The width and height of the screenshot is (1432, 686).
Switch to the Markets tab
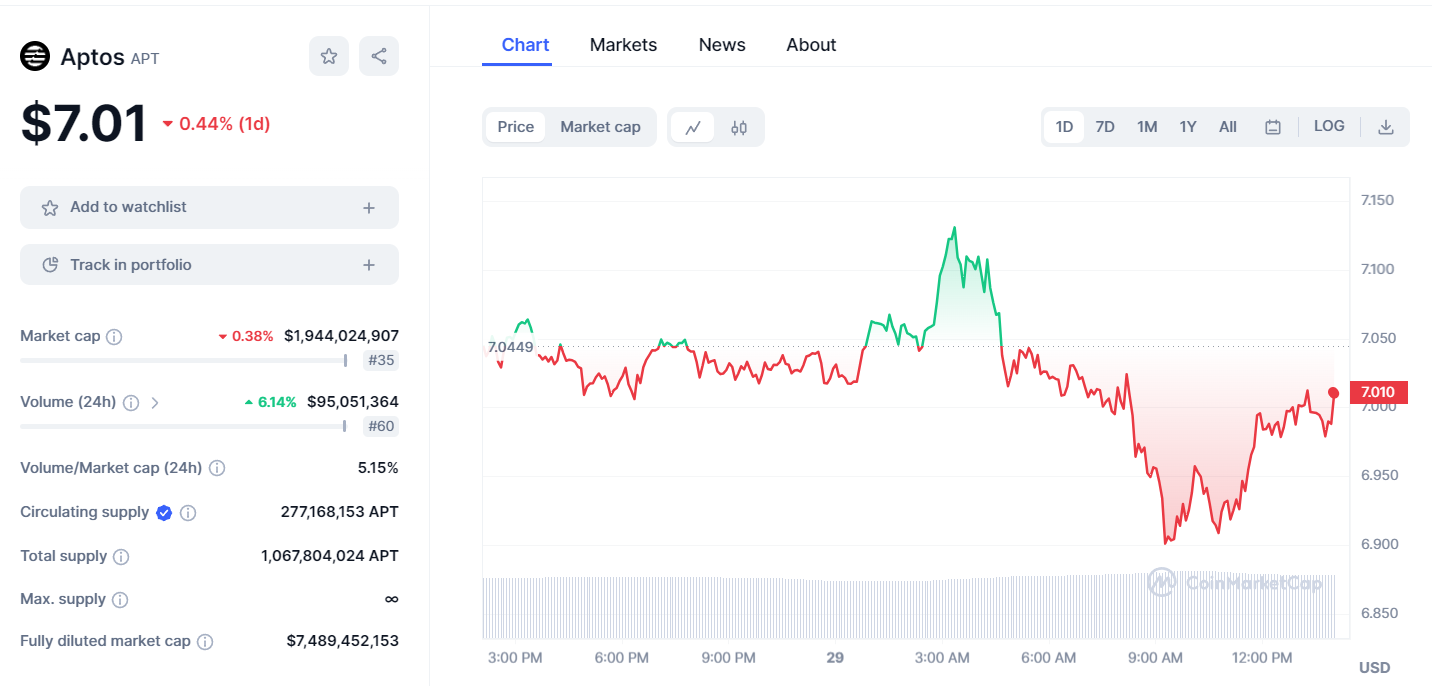click(x=623, y=45)
